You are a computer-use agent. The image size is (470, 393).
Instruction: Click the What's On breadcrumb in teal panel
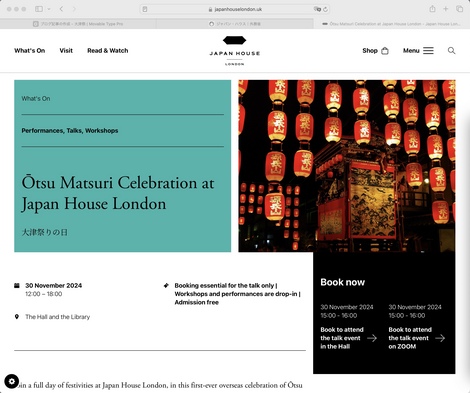point(36,98)
